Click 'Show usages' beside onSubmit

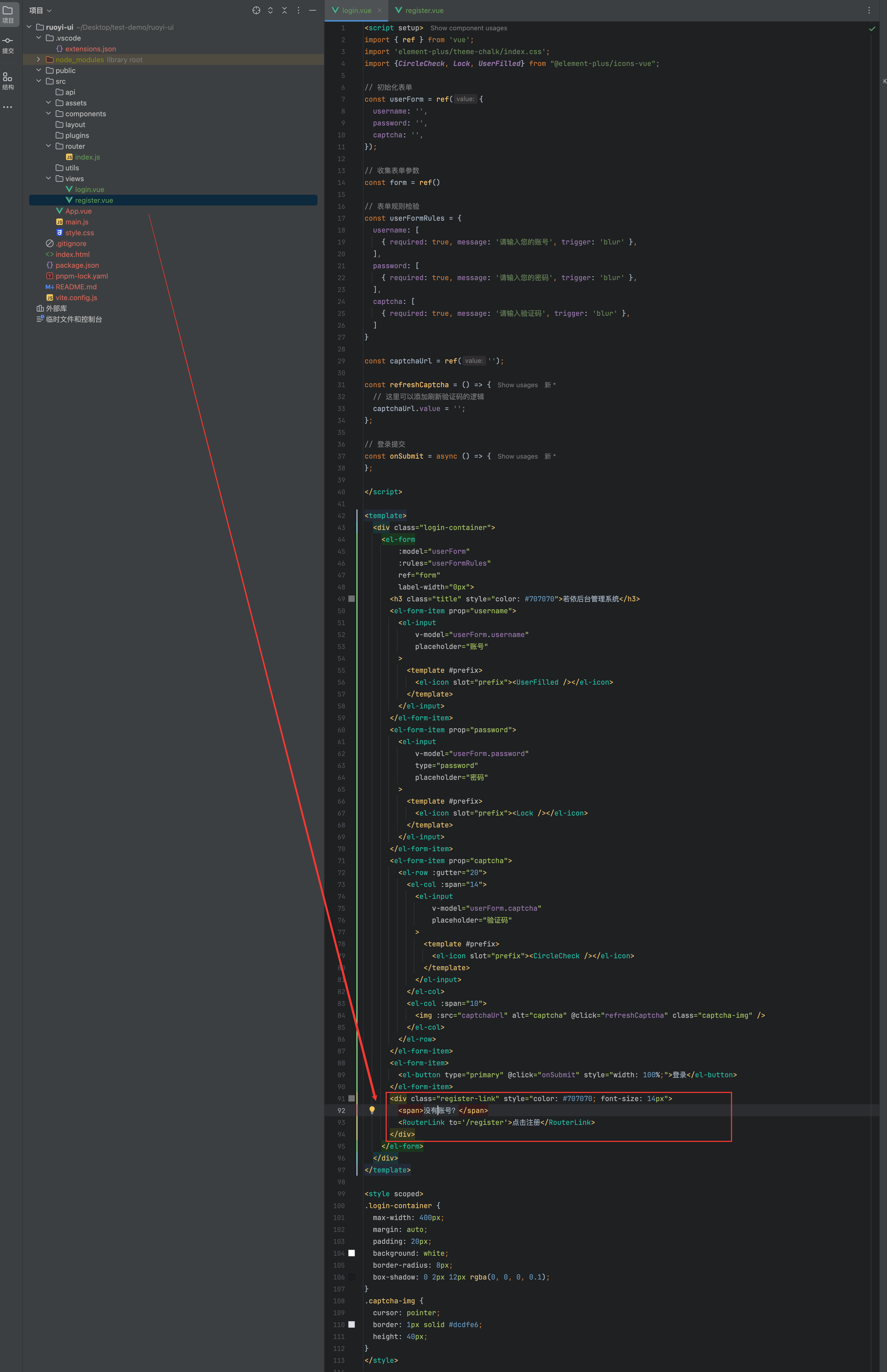pos(517,456)
